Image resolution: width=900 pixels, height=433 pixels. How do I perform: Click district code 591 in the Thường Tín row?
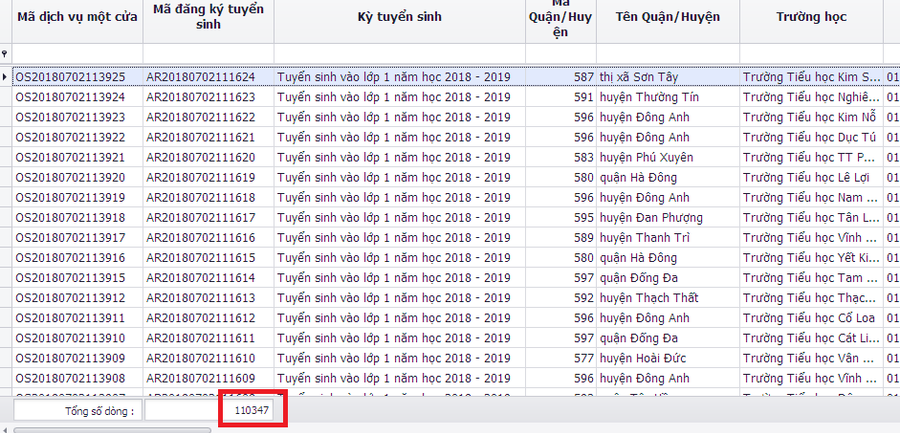click(583, 97)
